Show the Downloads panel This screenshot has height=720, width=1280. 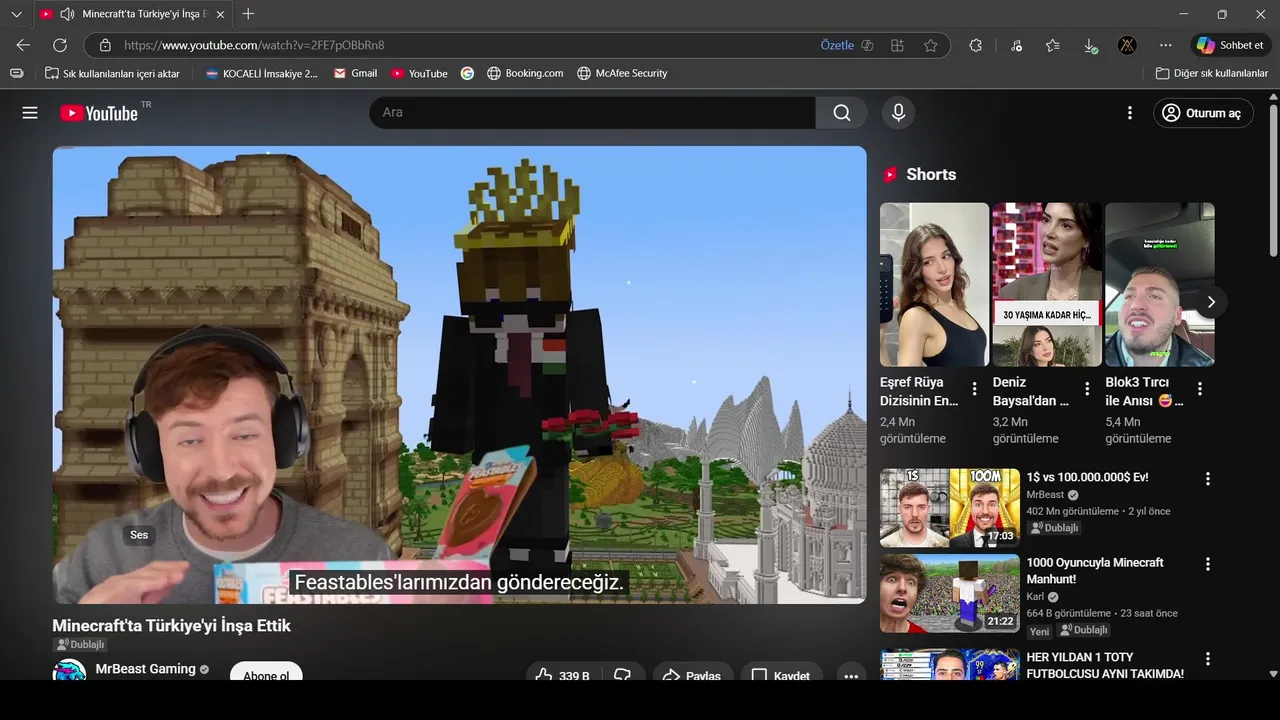pyautogui.click(x=1090, y=45)
